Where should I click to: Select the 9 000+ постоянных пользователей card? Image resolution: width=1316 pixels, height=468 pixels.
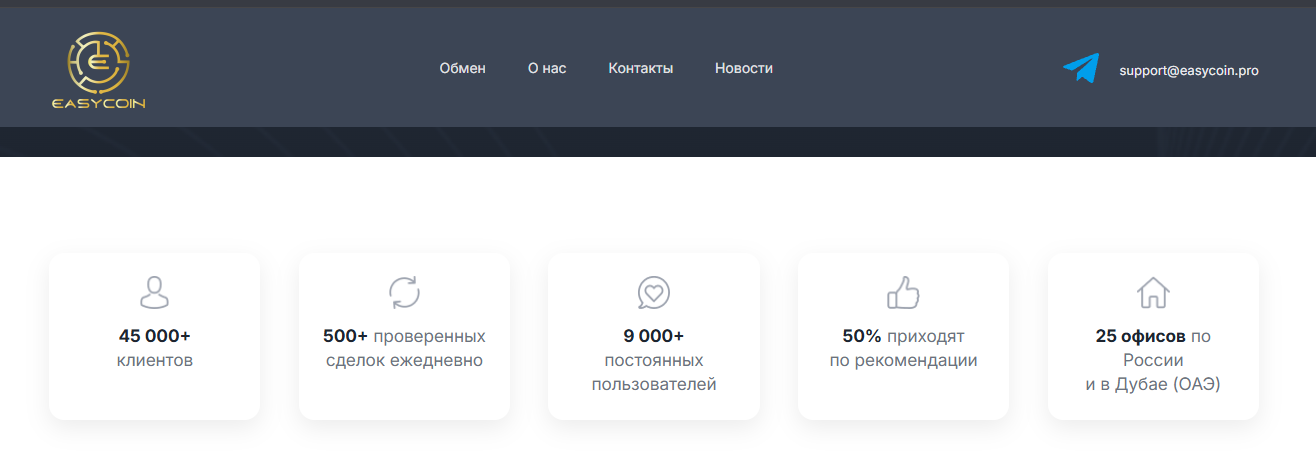(654, 336)
